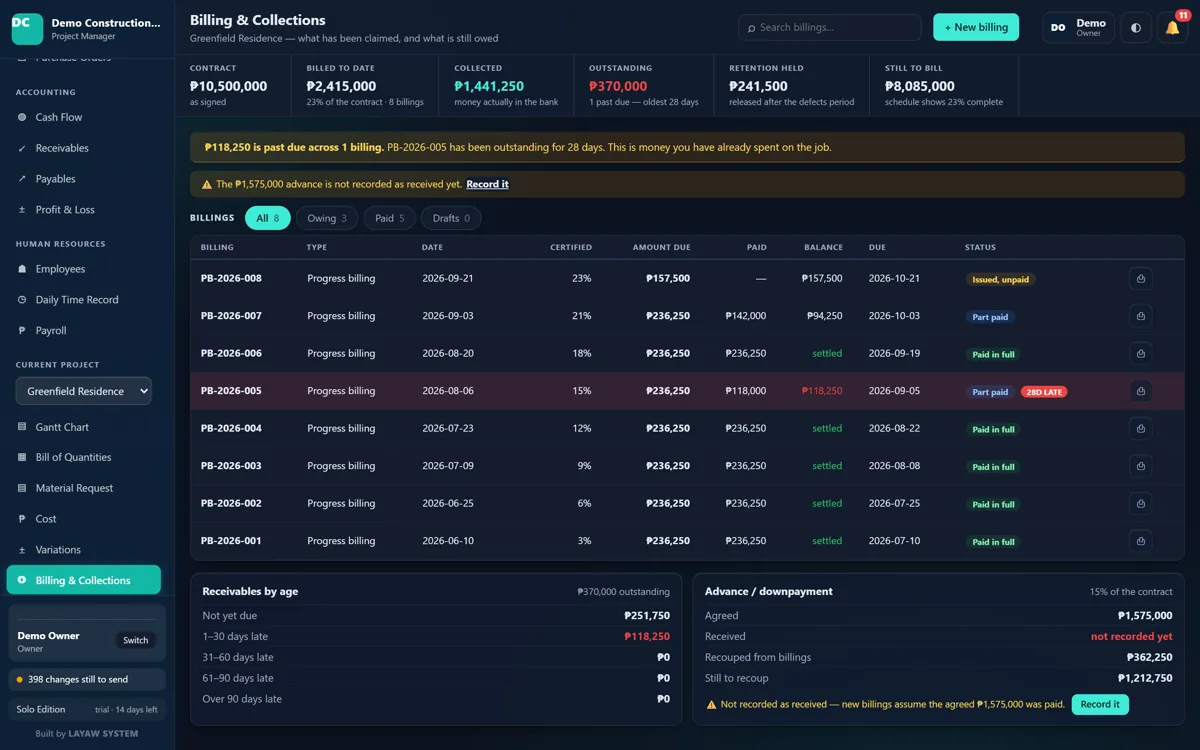The height and width of the screenshot is (750, 1200).
Task: Click the PB-2026-001 billing number
Action: coord(231,541)
